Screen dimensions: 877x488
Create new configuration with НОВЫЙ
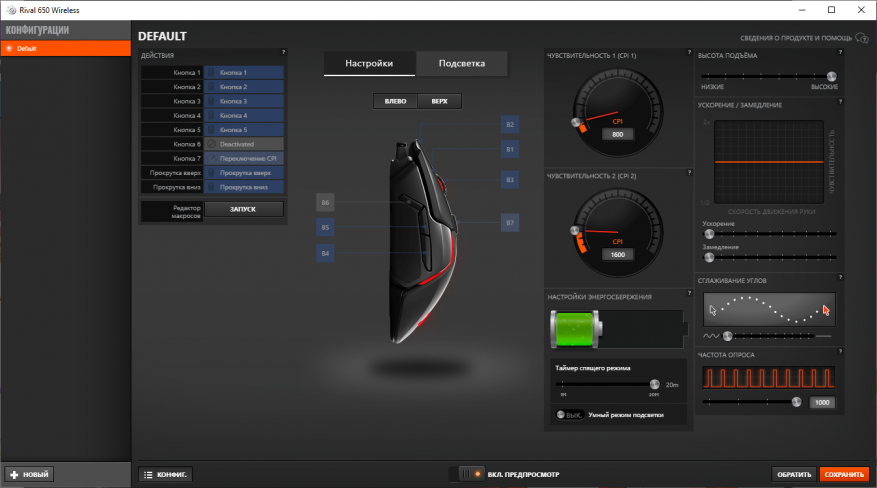pos(29,474)
